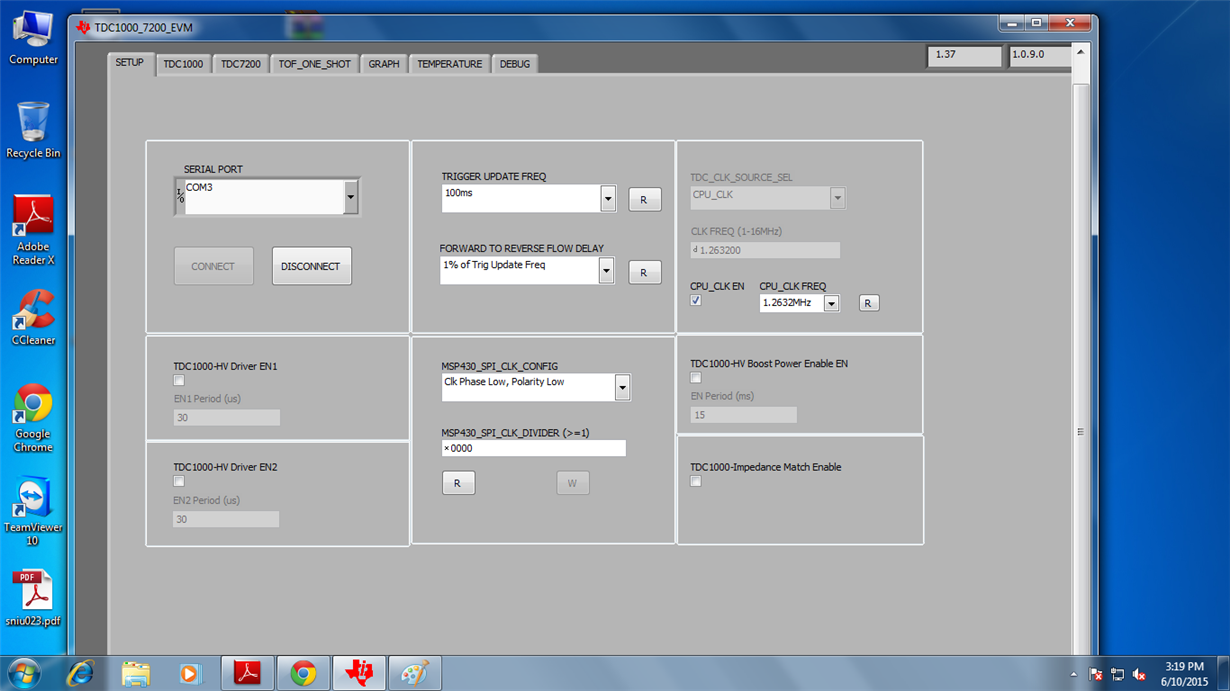Open the TDC_CLK_SOURCE_SEL dropdown
This screenshot has height=691, width=1230.
837,198
